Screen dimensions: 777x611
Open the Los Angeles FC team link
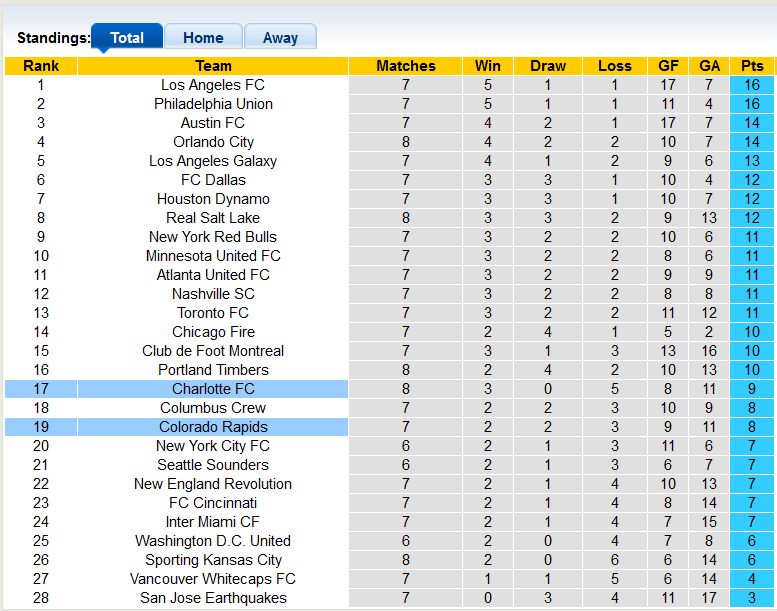[213, 85]
